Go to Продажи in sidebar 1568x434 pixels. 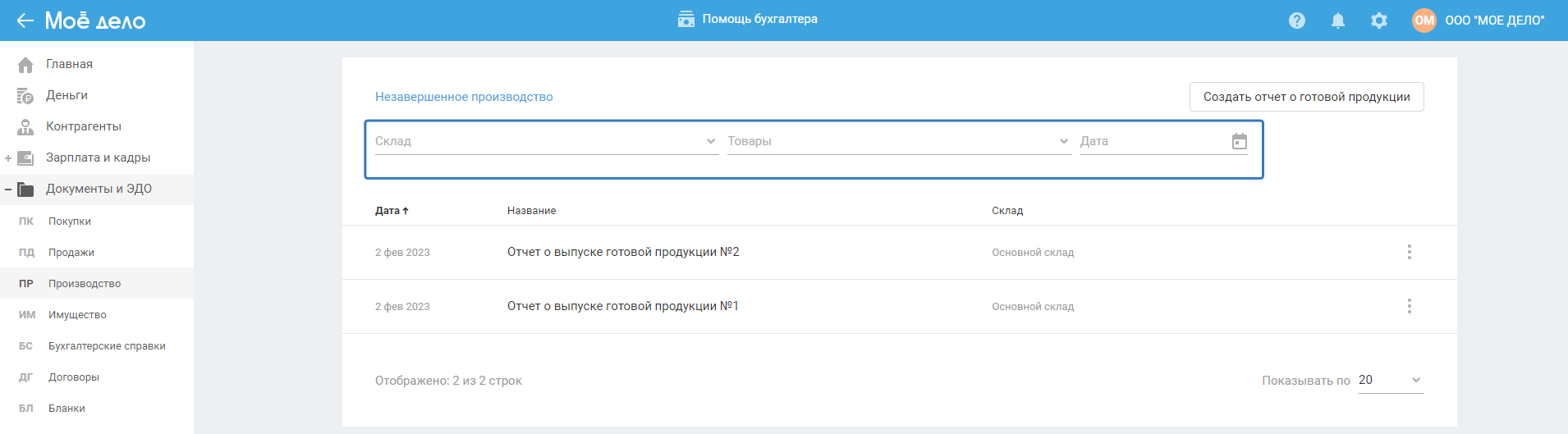(71, 253)
